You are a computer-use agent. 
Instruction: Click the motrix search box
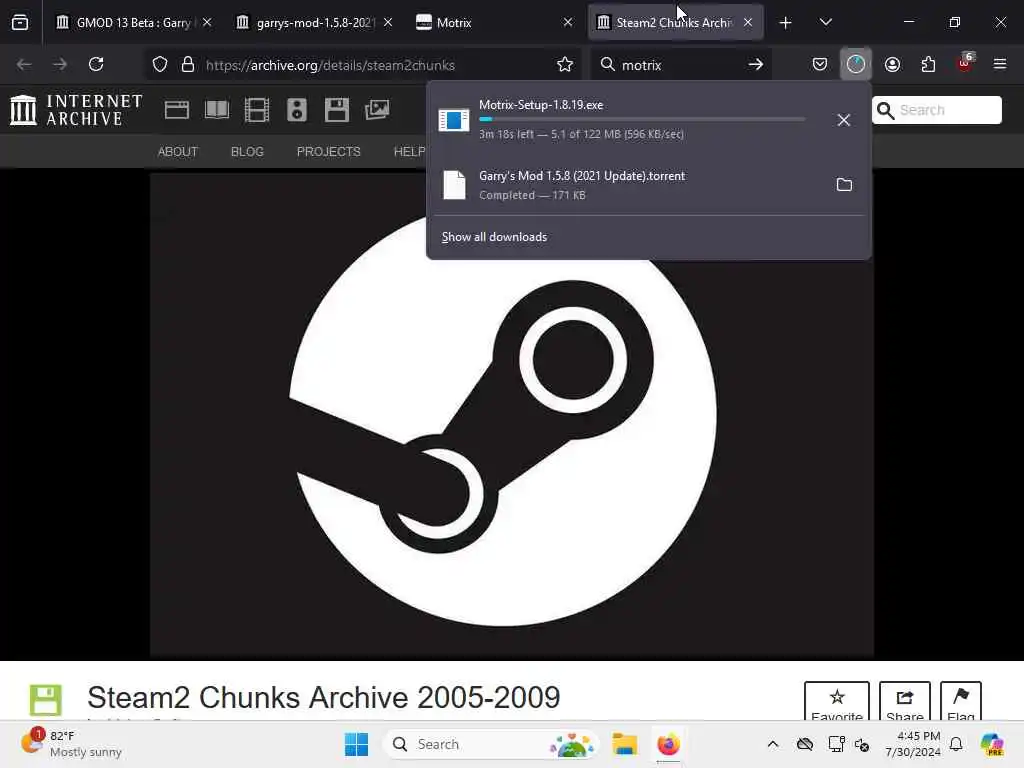(679, 65)
